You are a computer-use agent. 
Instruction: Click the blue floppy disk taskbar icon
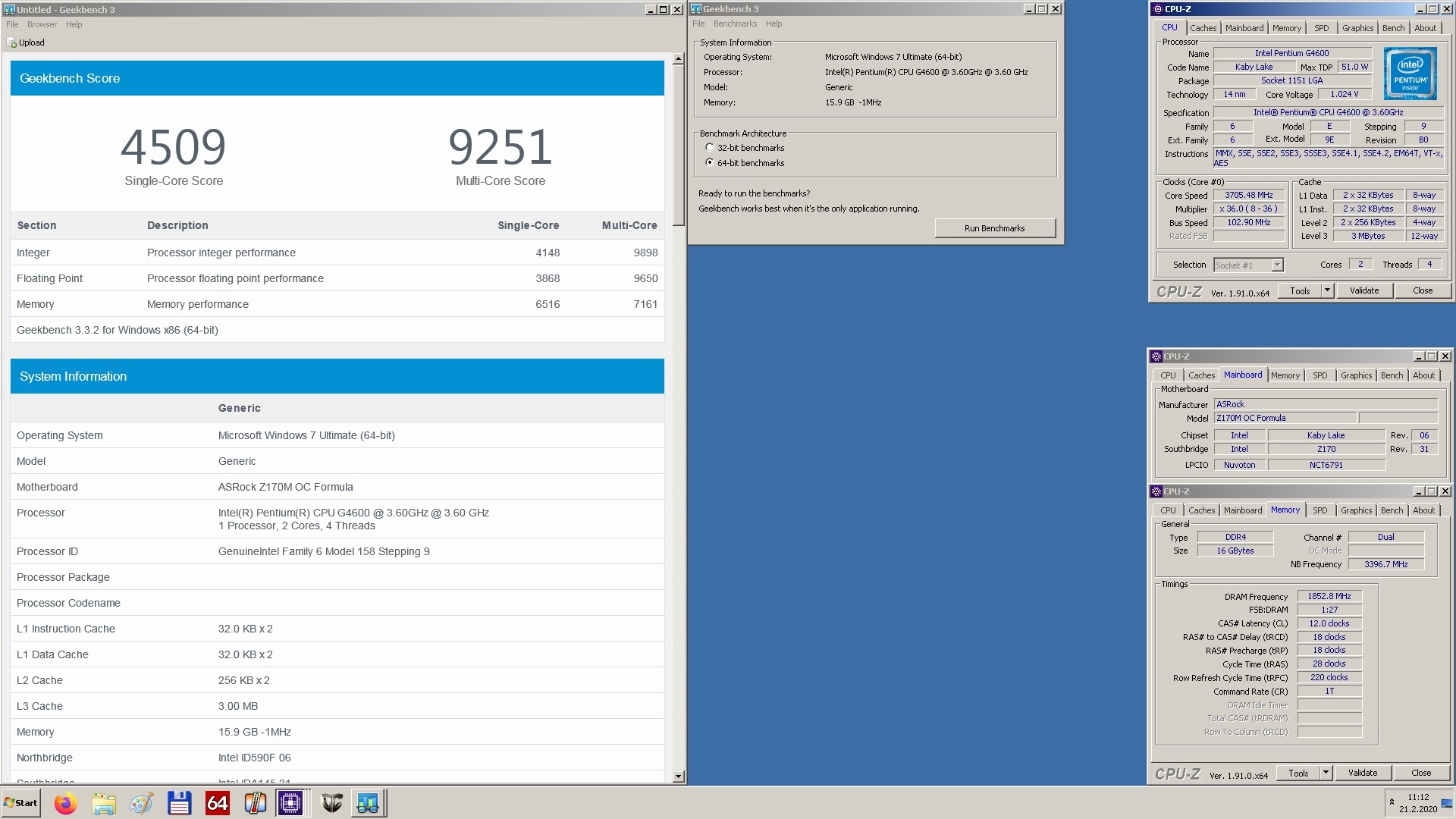pyautogui.click(x=179, y=803)
